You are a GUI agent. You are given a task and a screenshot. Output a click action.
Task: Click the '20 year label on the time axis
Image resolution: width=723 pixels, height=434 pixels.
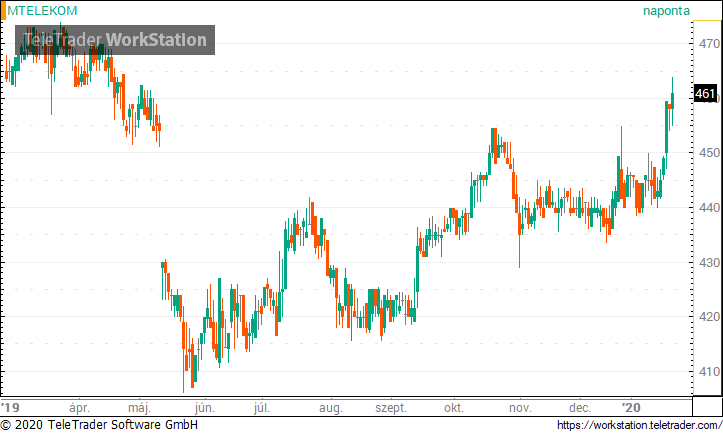pos(631,408)
